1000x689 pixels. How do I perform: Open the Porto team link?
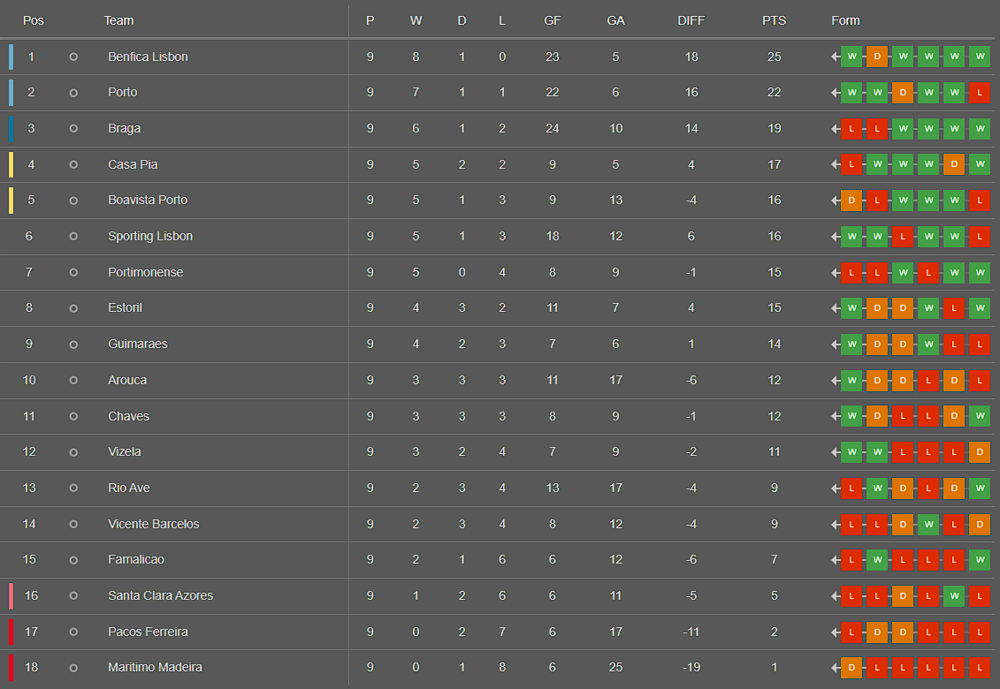[122, 92]
